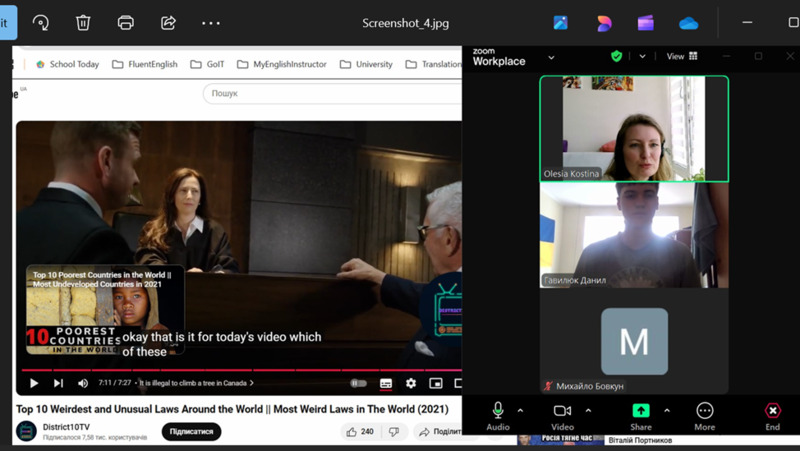Open the OneDrive cloud icon
Screen dimensions: 800x451
tap(688, 23)
